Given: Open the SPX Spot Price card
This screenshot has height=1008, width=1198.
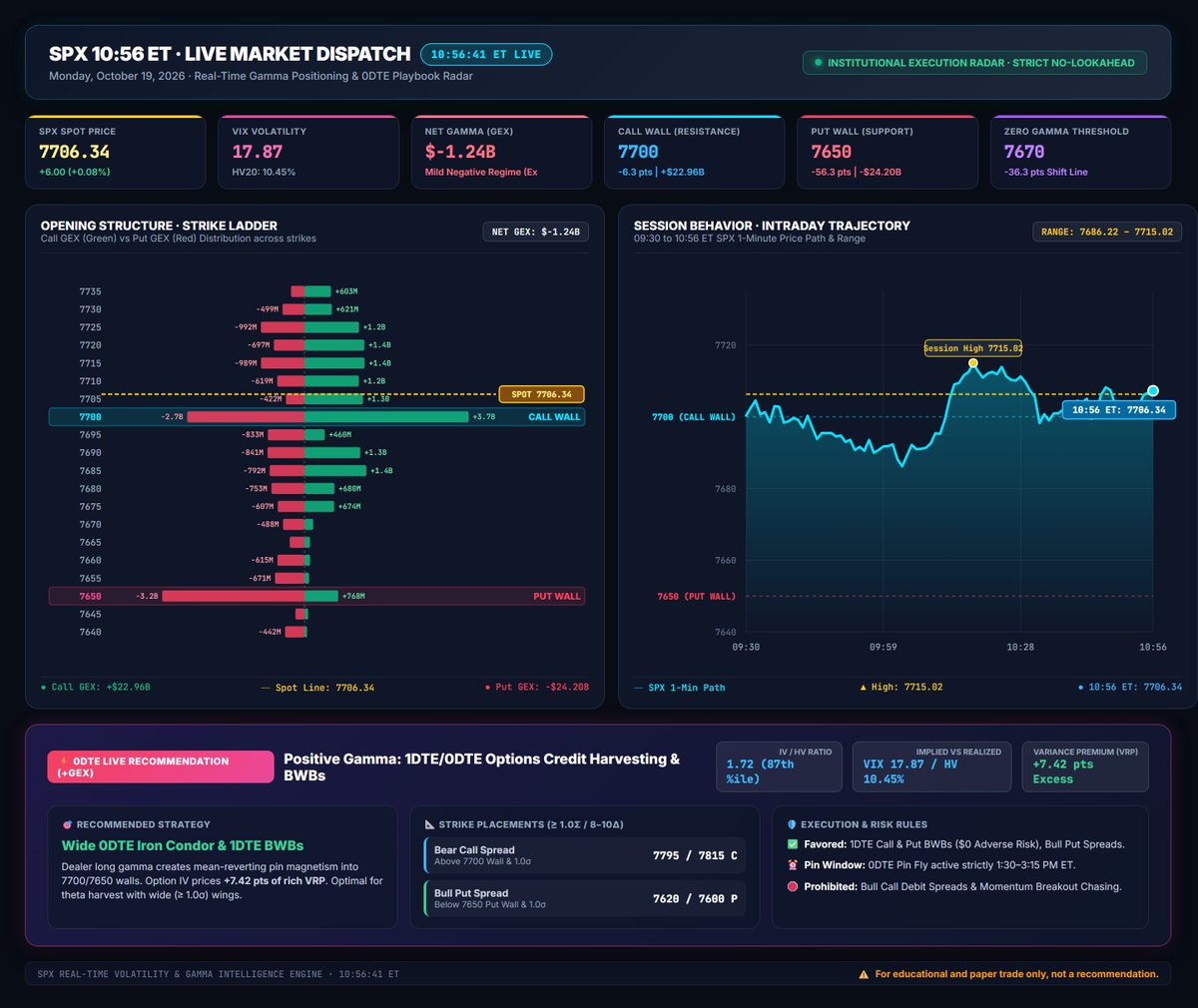Looking at the screenshot, I should (x=116, y=152).
